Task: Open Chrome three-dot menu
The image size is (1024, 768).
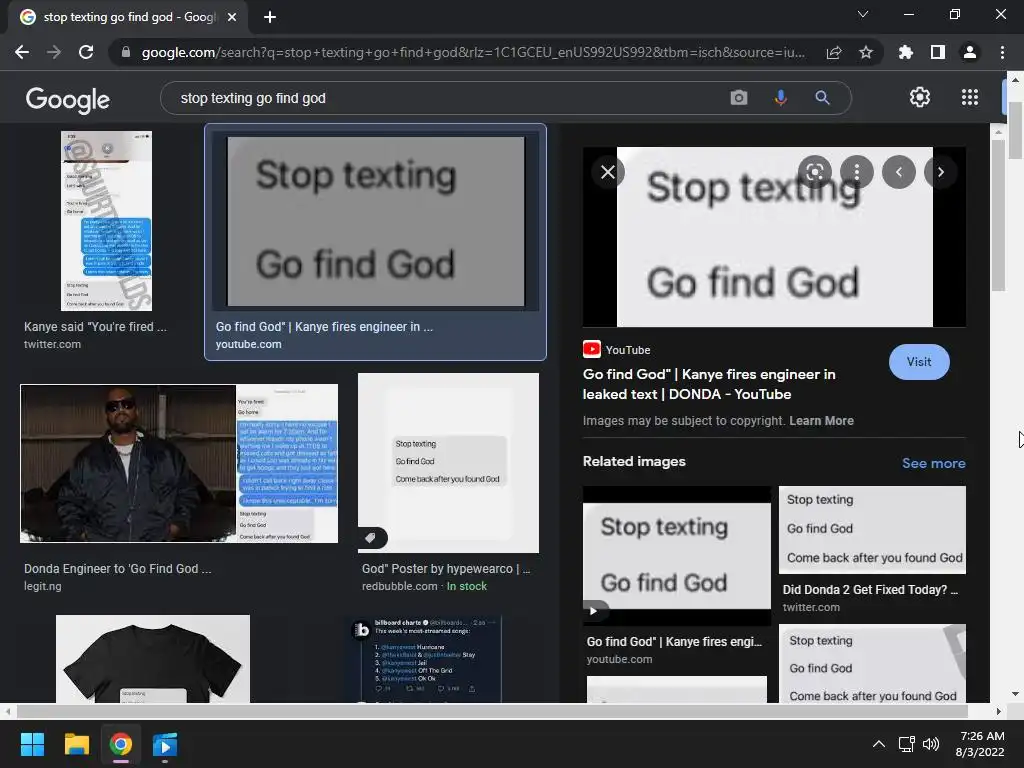Action: click(1002, 52)
